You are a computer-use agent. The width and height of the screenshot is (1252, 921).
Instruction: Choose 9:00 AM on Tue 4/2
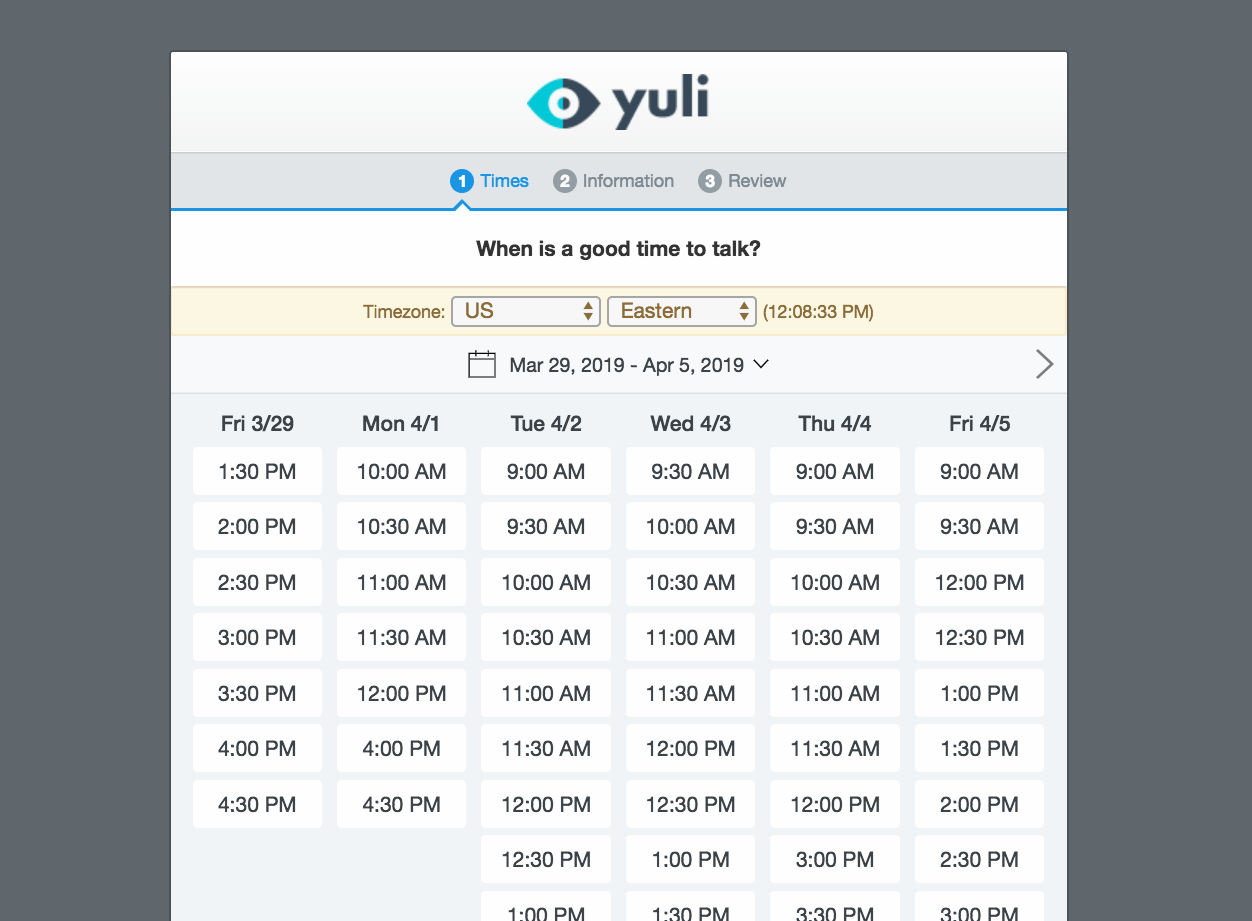[546, 471]
